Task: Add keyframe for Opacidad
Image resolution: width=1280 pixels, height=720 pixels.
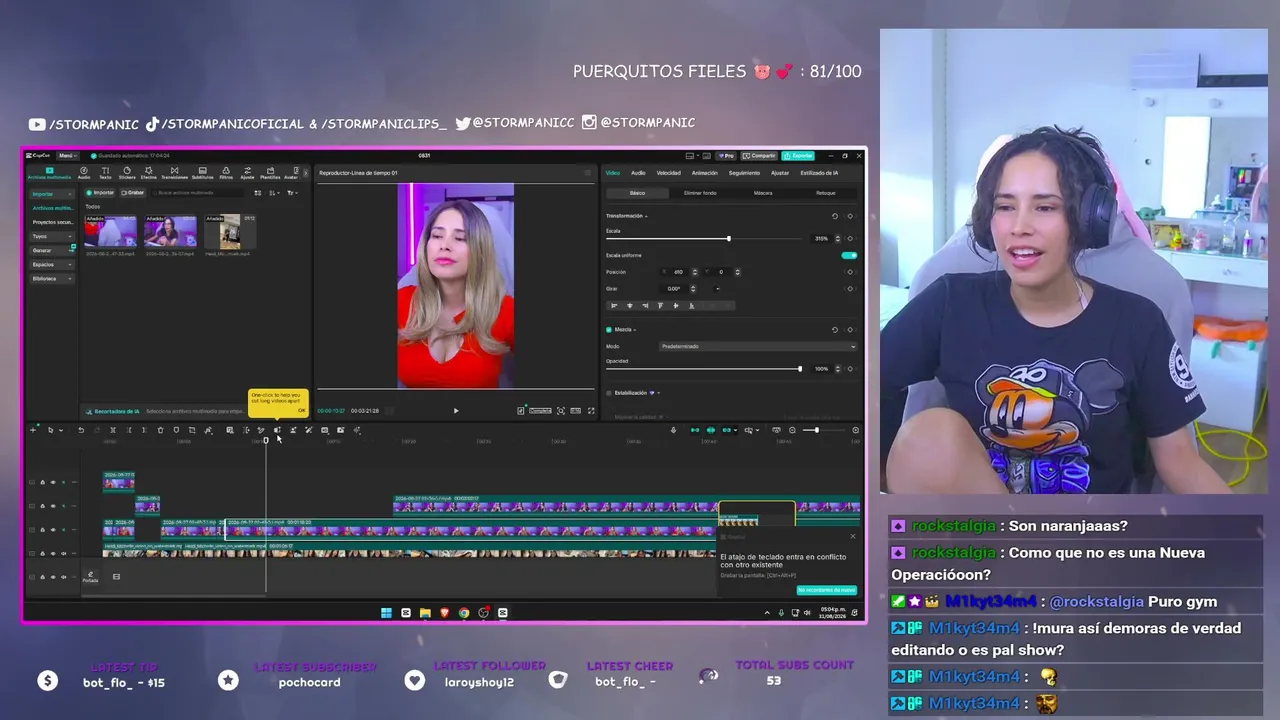Action: [x=850, y=369]
